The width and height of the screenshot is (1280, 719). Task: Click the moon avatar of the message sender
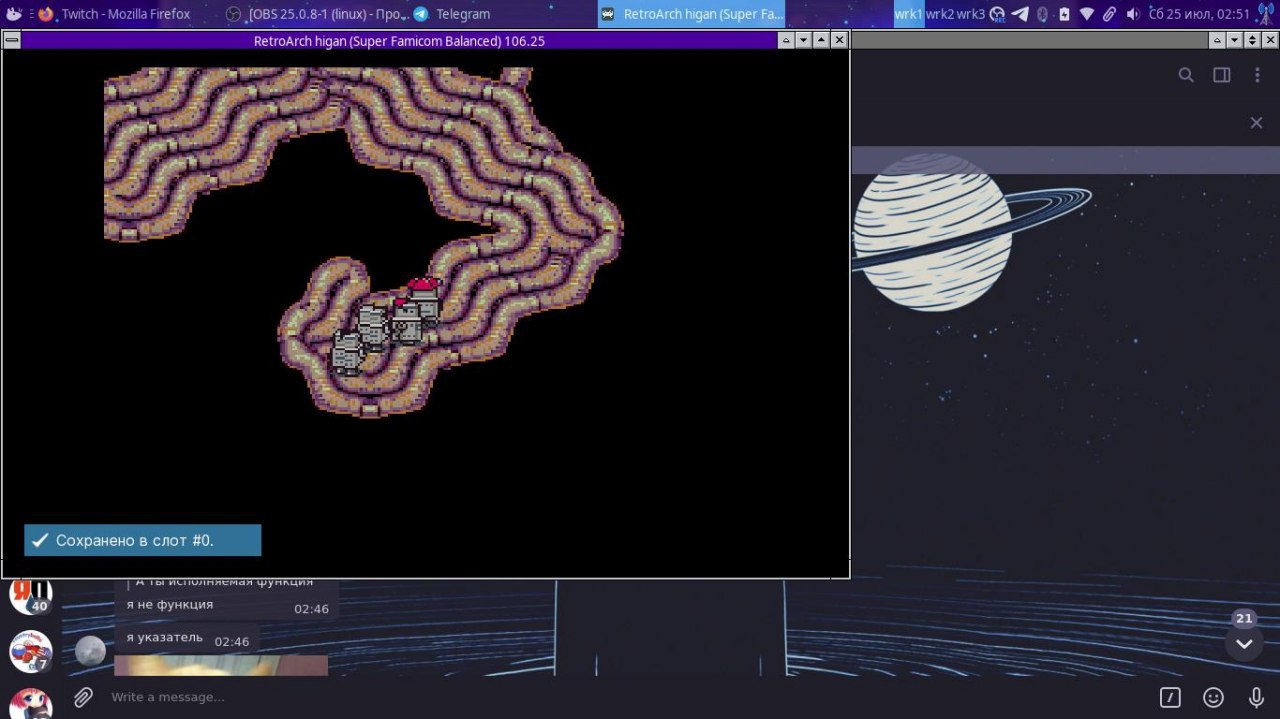click(x=90, y=651)
